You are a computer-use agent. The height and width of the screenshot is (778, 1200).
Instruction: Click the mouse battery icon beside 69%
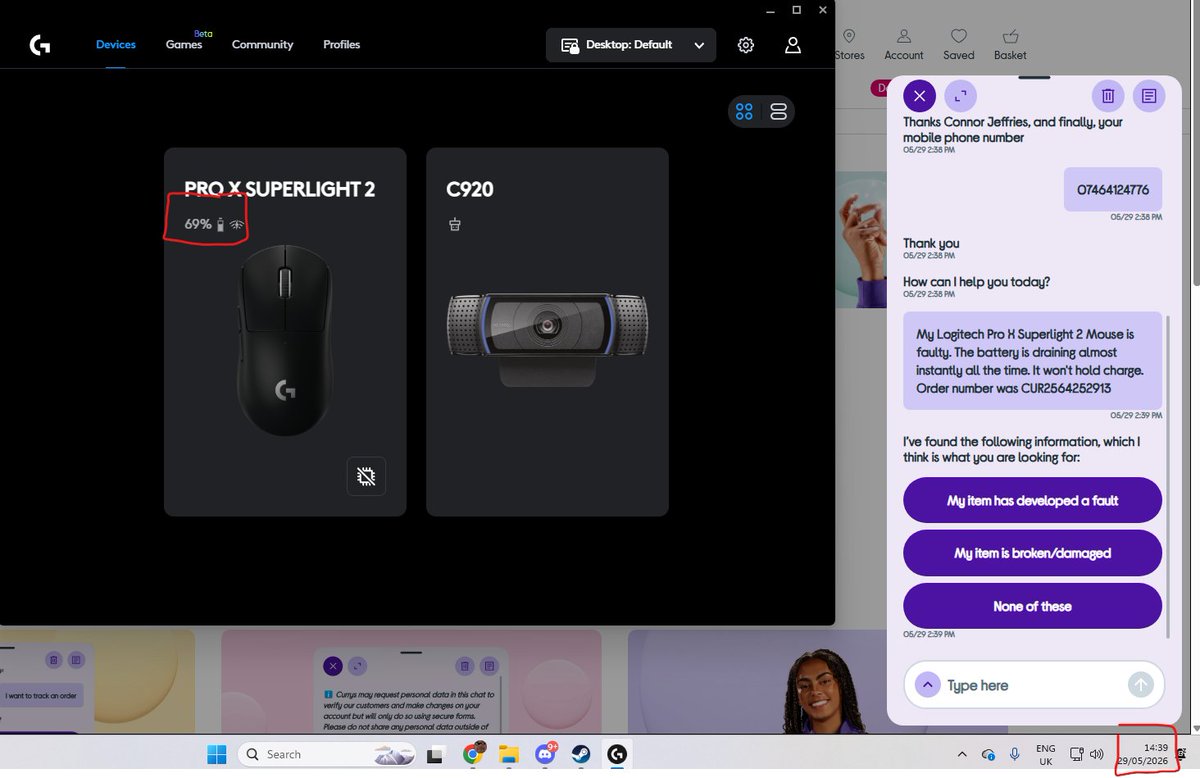click(x=221, y=225)
